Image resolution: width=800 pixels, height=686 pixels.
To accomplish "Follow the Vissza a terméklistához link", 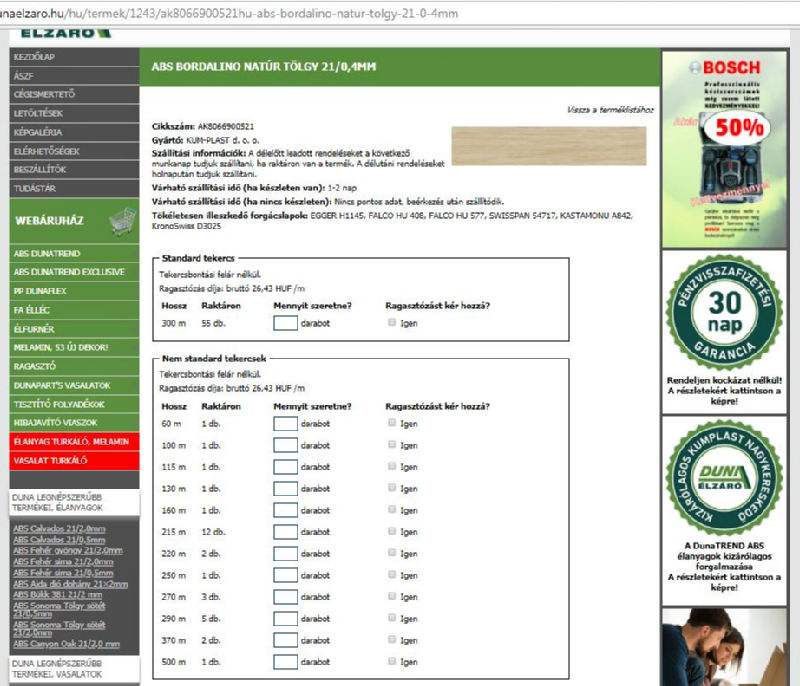I will pyautogui.click(x=610, y=110).
